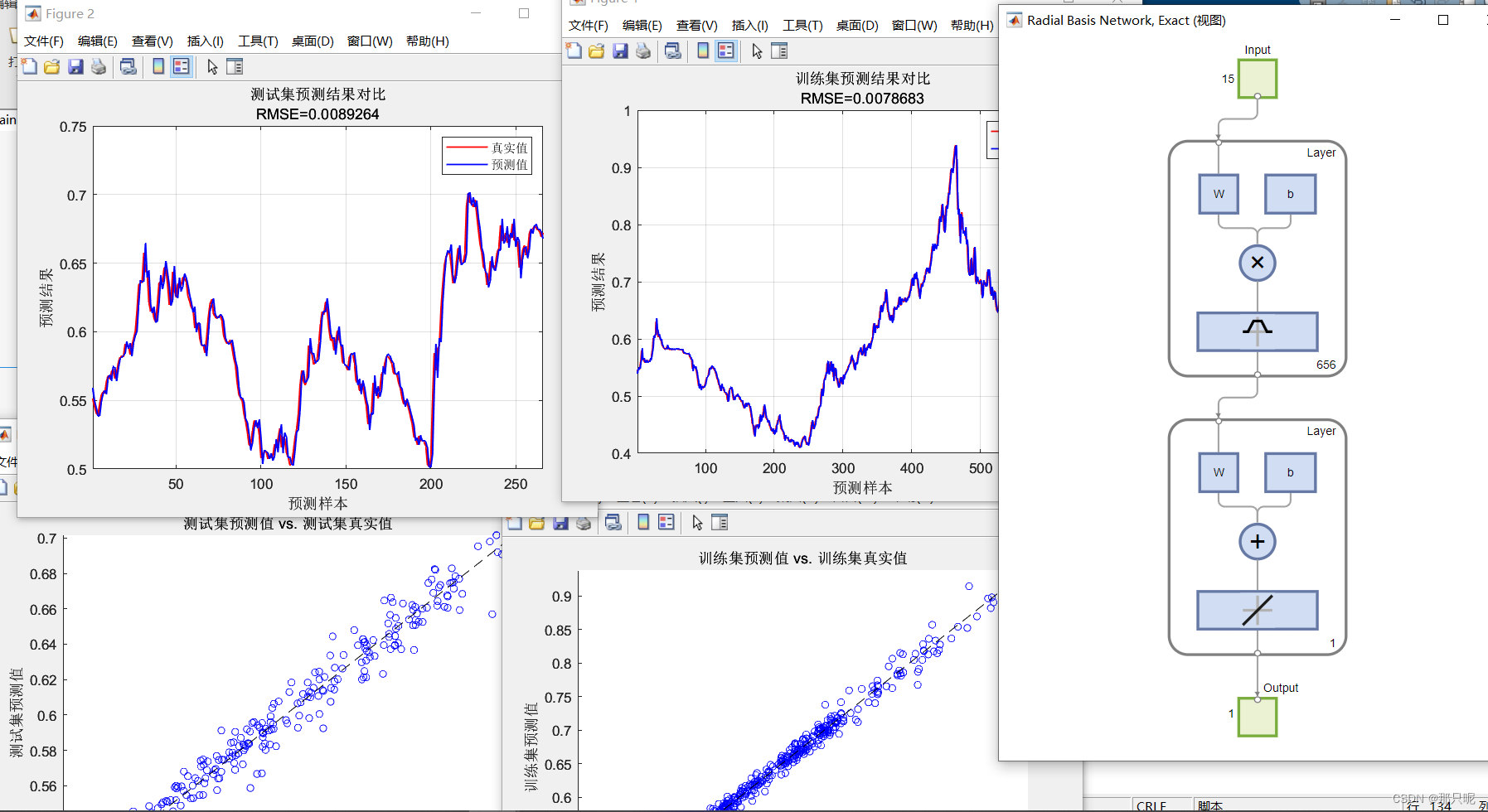Click New Figure icon in scatter figure toolbar
The height and width of the screenshot is (812, 1488).
(x=514, y=523)
